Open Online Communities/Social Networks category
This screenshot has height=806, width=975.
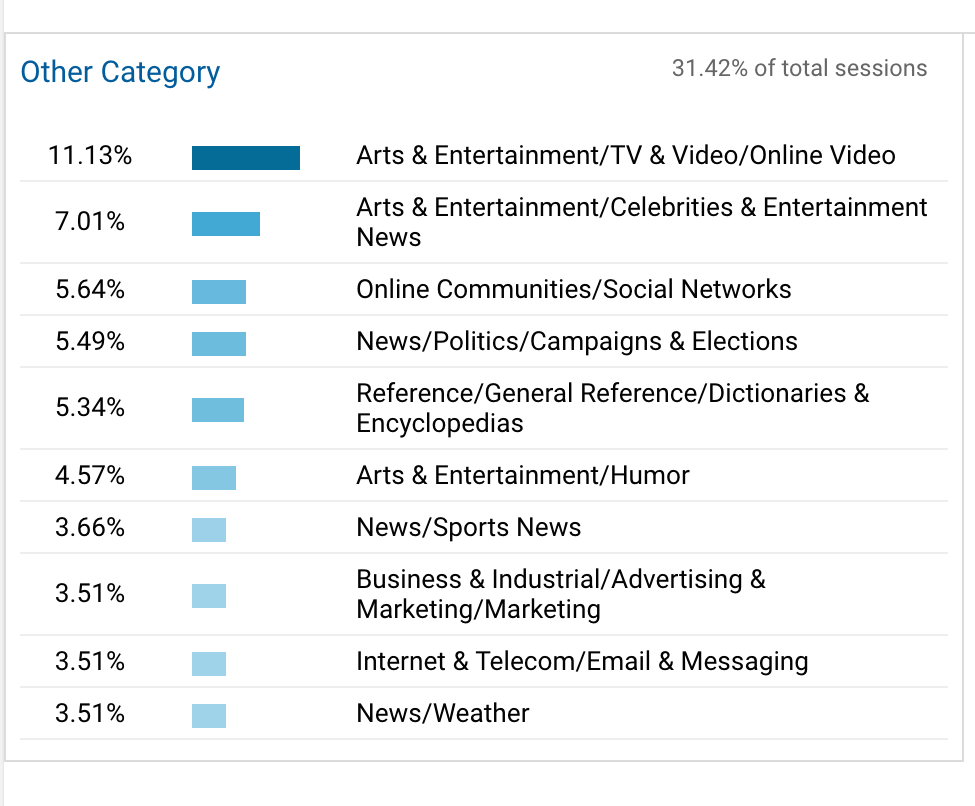(x=573, y=290)
